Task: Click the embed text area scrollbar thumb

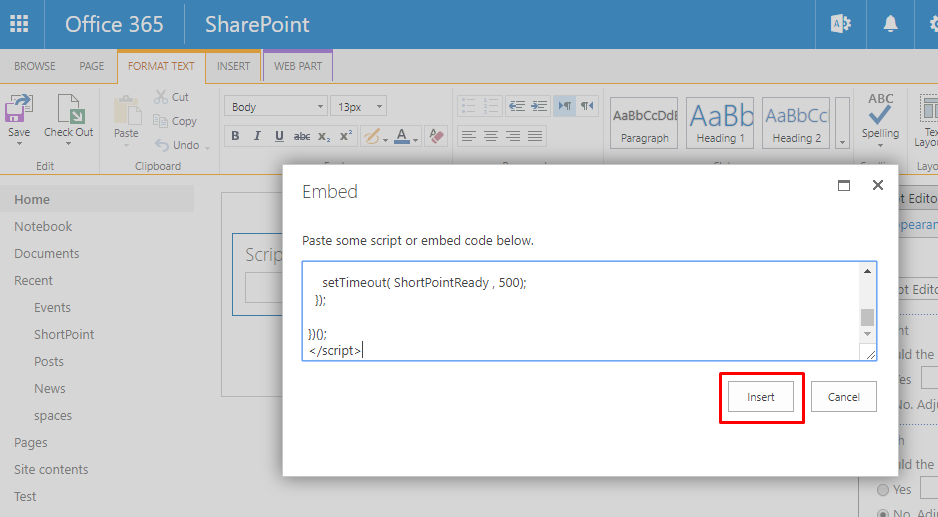Action: click(867, 317)
